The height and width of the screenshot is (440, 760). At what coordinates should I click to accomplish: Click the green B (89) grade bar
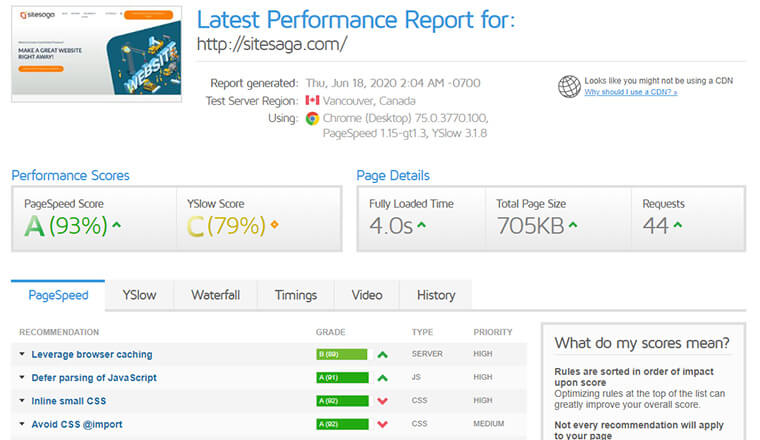pyautogui.click(x=341, y=354)
